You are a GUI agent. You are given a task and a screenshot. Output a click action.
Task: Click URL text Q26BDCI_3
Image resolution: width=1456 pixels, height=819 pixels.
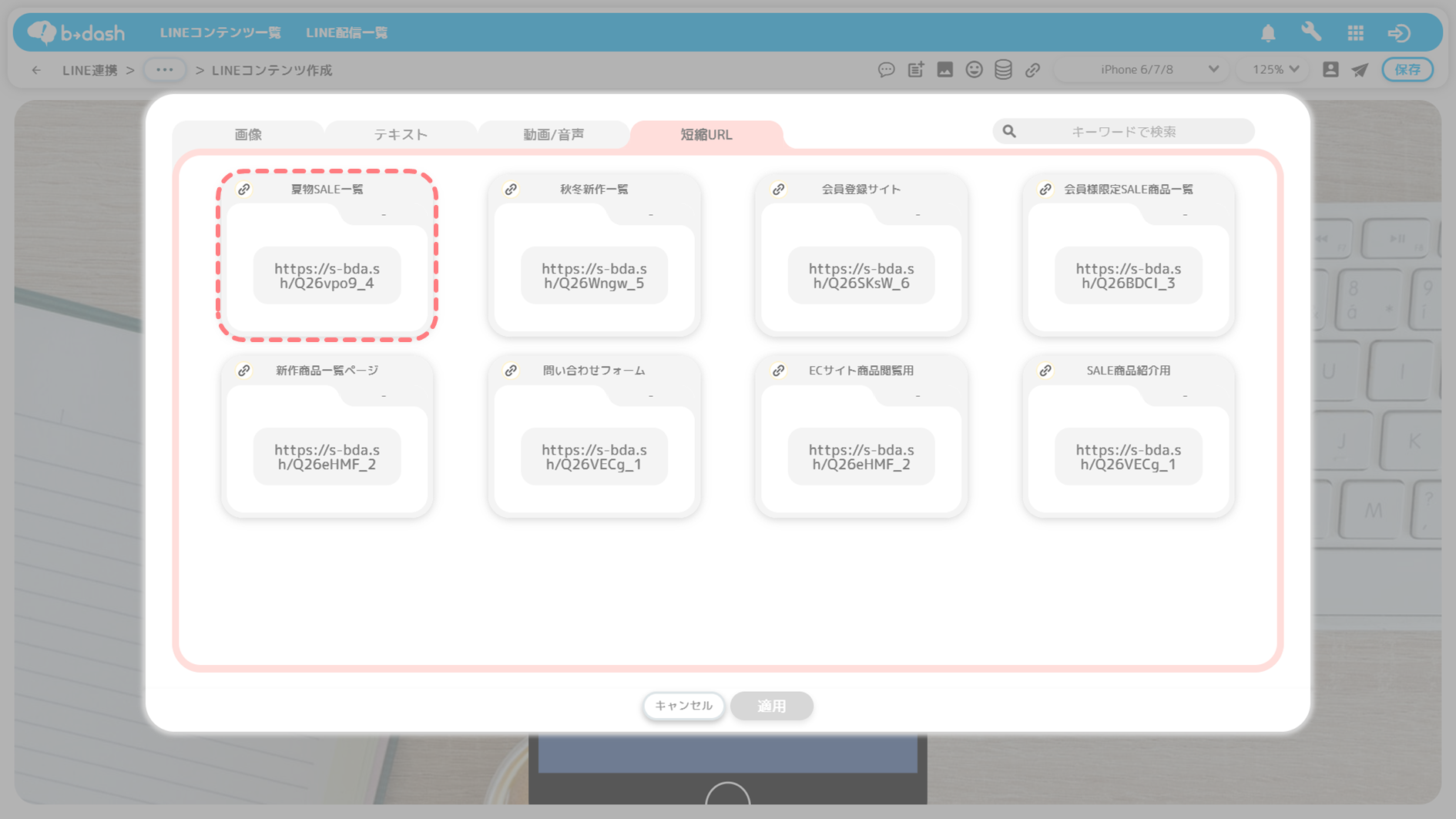[1129, 276]
